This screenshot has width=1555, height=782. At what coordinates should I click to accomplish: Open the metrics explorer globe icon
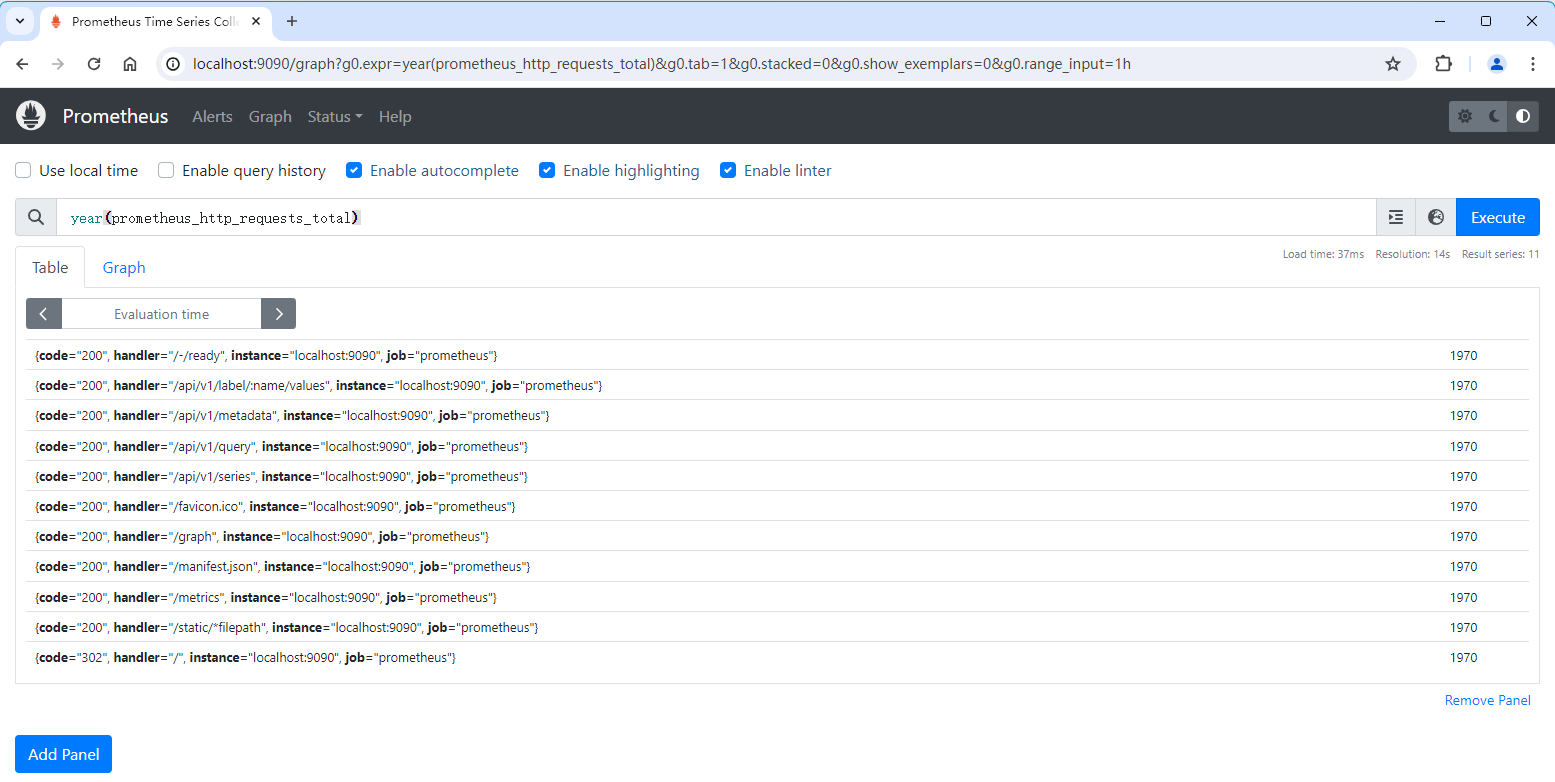pyautogui.click(x=1436, y=217)
